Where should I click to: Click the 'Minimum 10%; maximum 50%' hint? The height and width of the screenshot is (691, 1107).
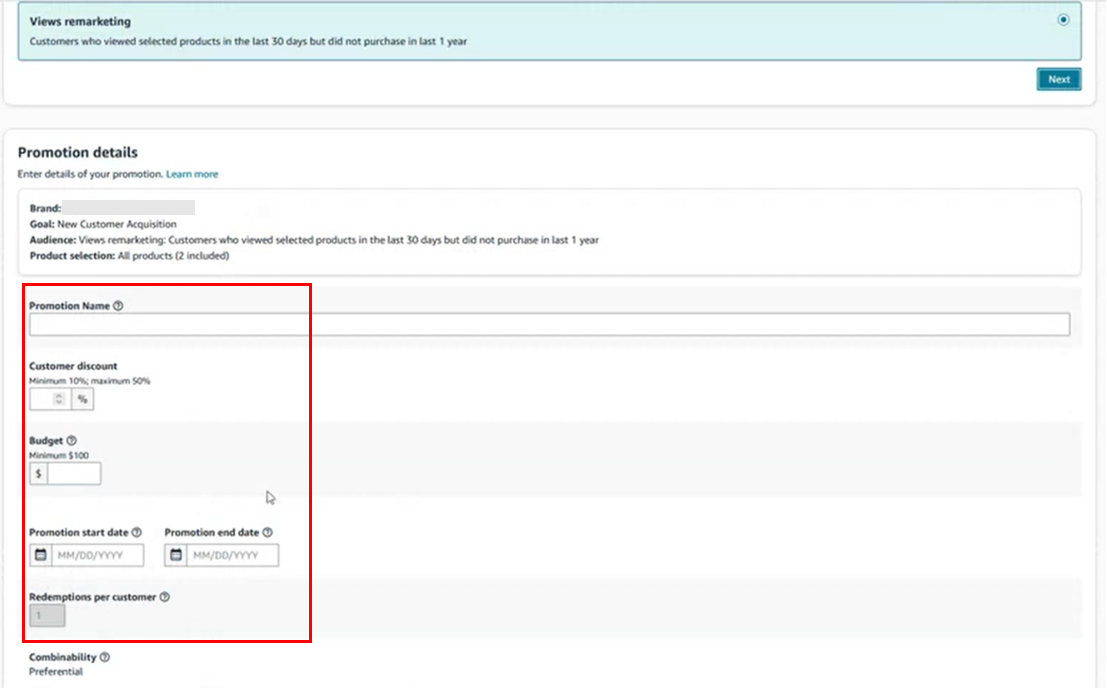pos(90,380)
